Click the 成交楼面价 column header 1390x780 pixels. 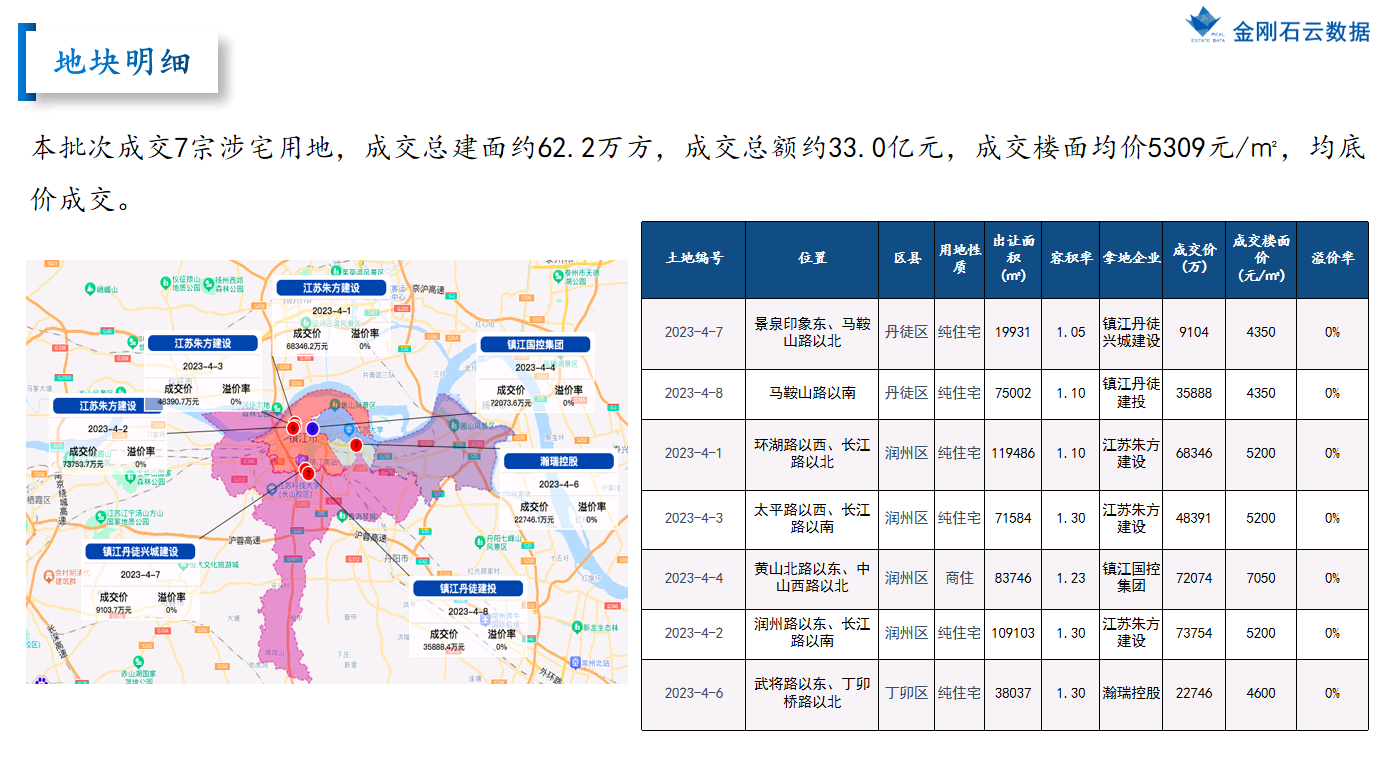click(1261, 258)
